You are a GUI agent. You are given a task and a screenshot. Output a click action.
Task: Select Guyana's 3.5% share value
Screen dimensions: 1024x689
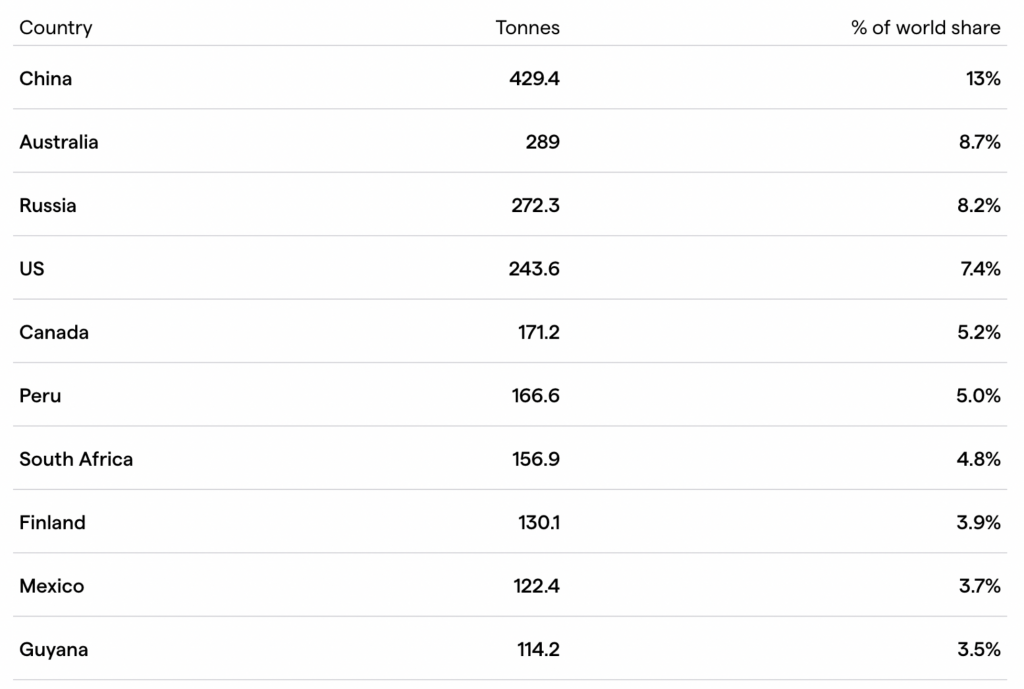click(x=979, y=649)
